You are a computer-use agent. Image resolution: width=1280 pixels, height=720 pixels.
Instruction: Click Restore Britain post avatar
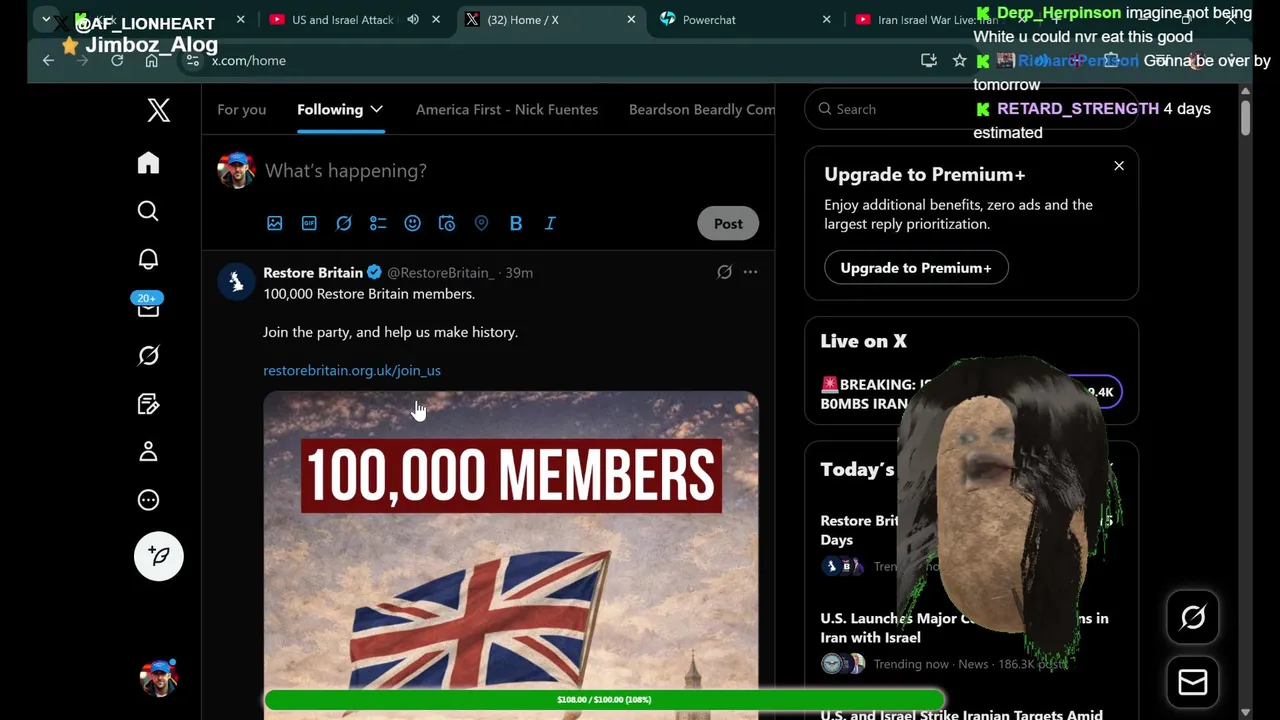(x=236, y=283)
